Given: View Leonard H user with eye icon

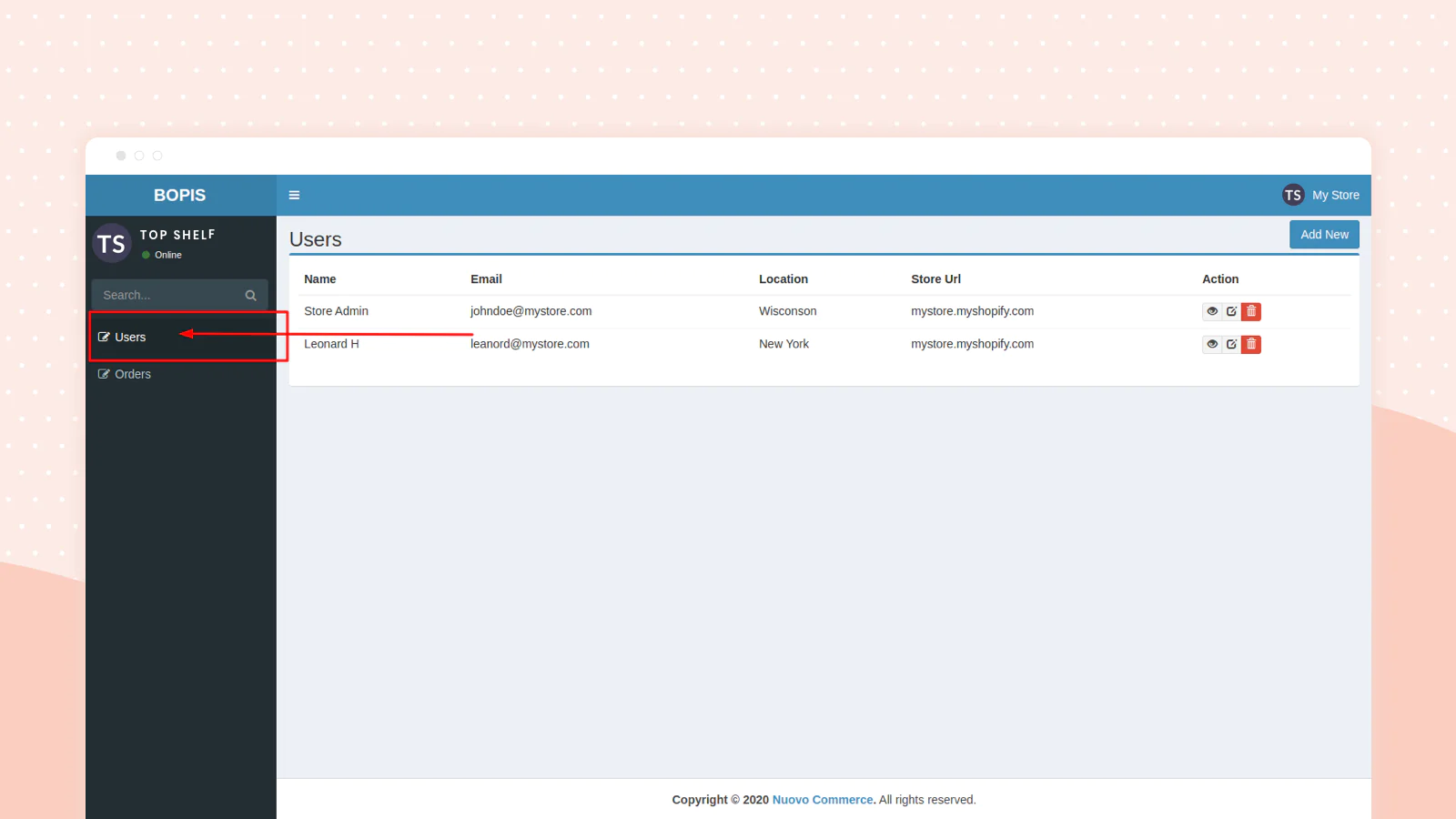Looking at the screenshot, I should tap(1212, 344).
